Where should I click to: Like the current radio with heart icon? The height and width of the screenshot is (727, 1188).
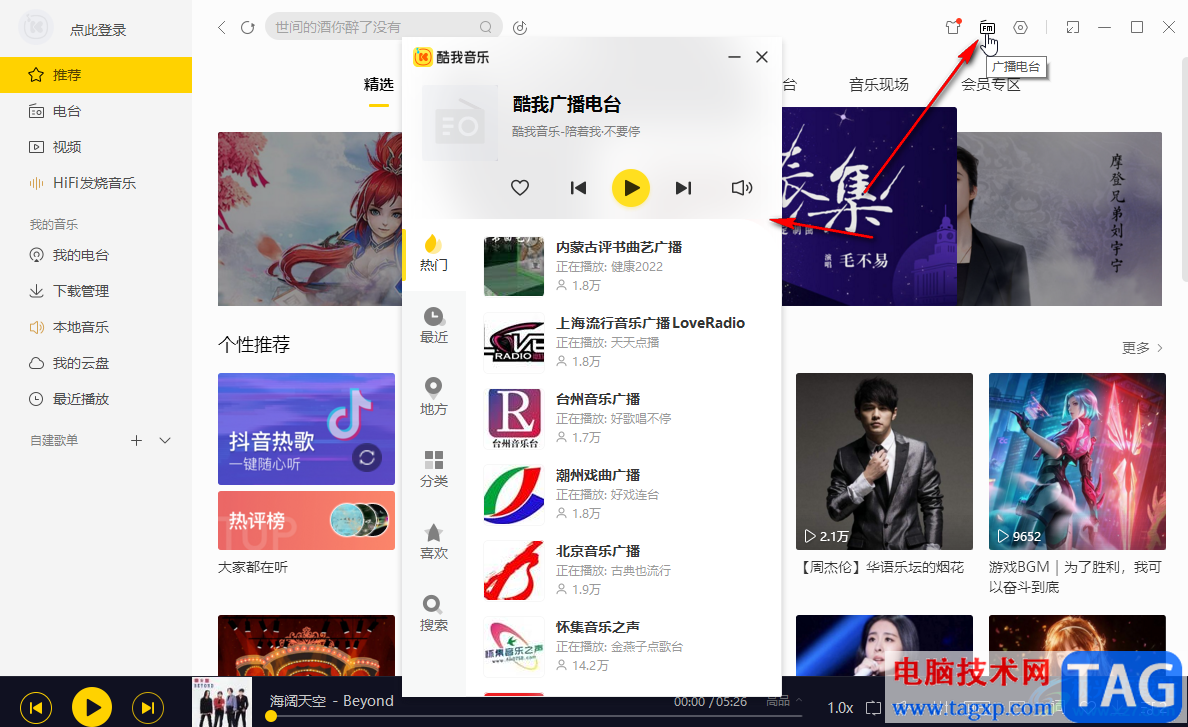(x=520, y=187)
